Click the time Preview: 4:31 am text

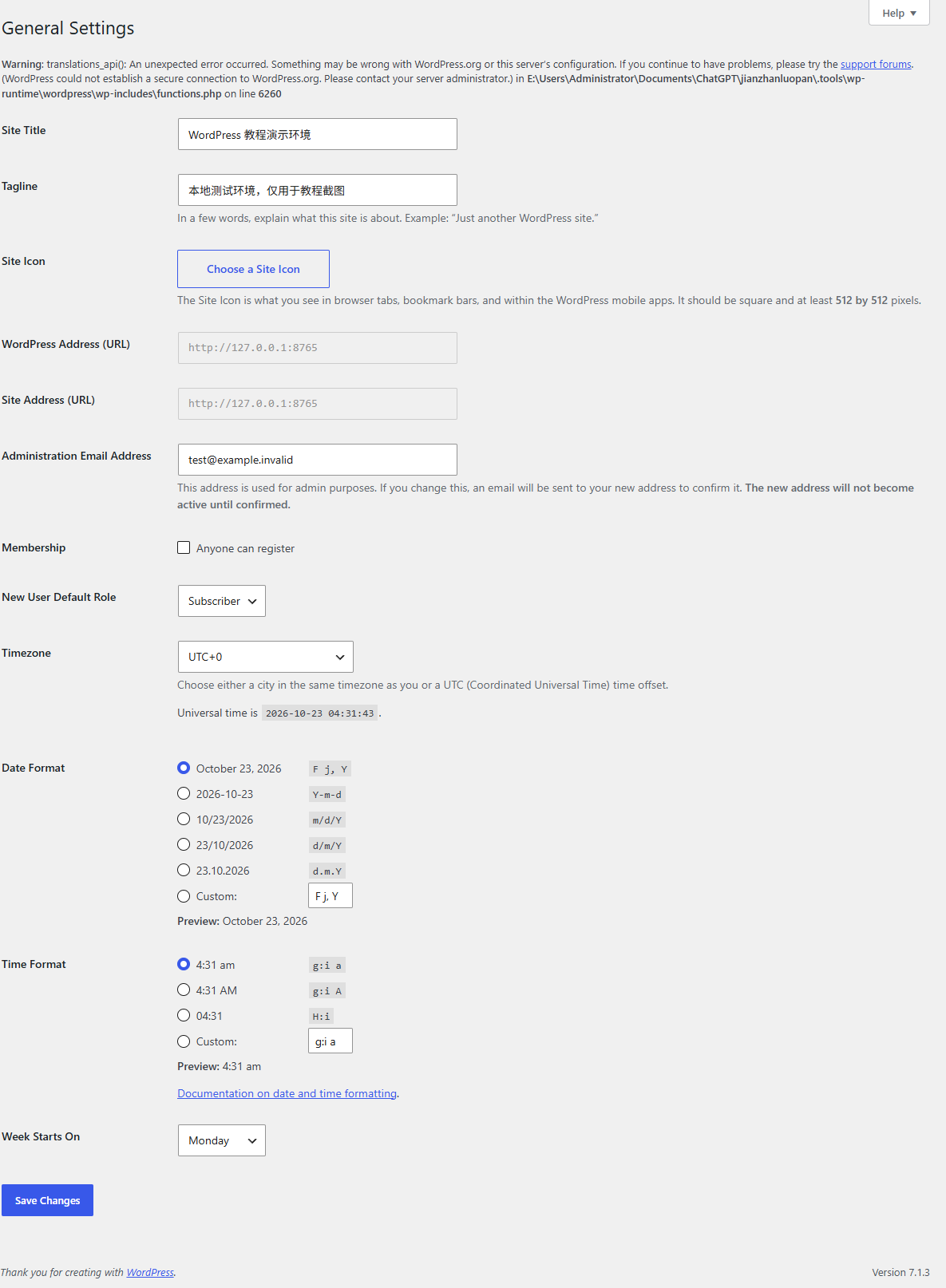click(219, 1066)
